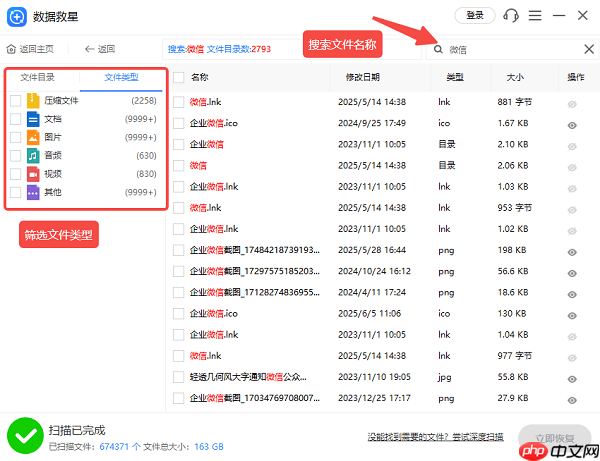Sort by the 类型 column header
The height and width of the screenshot is (461, 600).
pos(455,77)
